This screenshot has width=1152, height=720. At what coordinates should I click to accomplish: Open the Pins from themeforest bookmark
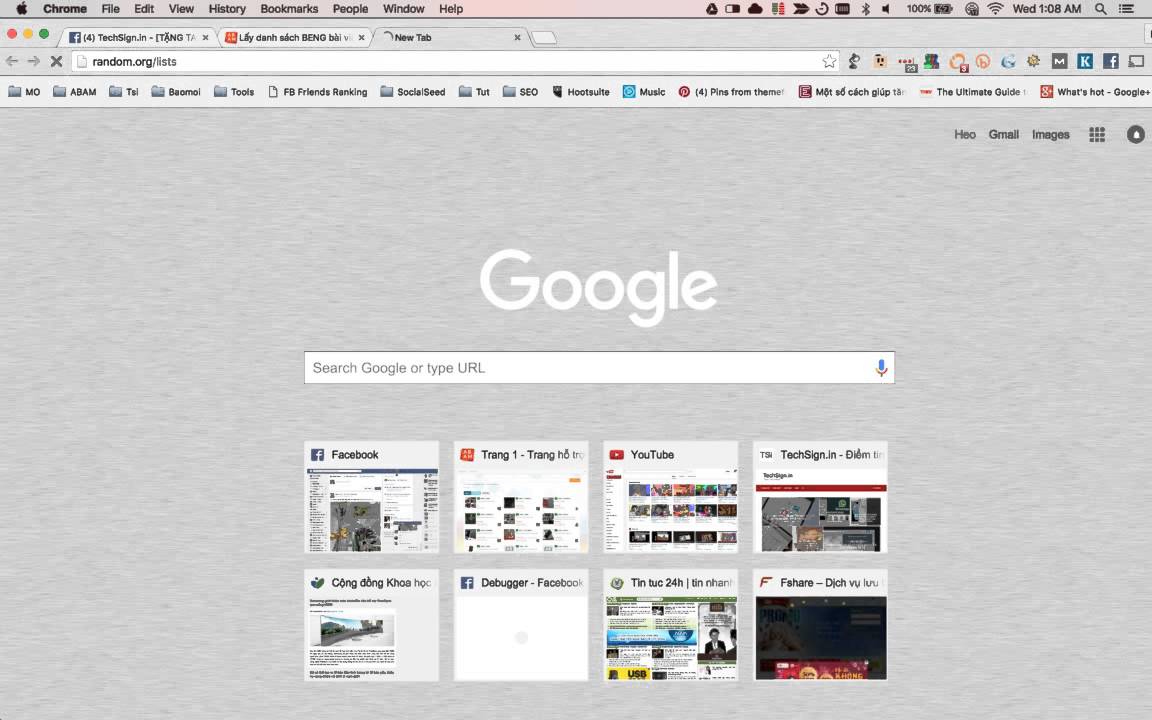coord(731,92)
